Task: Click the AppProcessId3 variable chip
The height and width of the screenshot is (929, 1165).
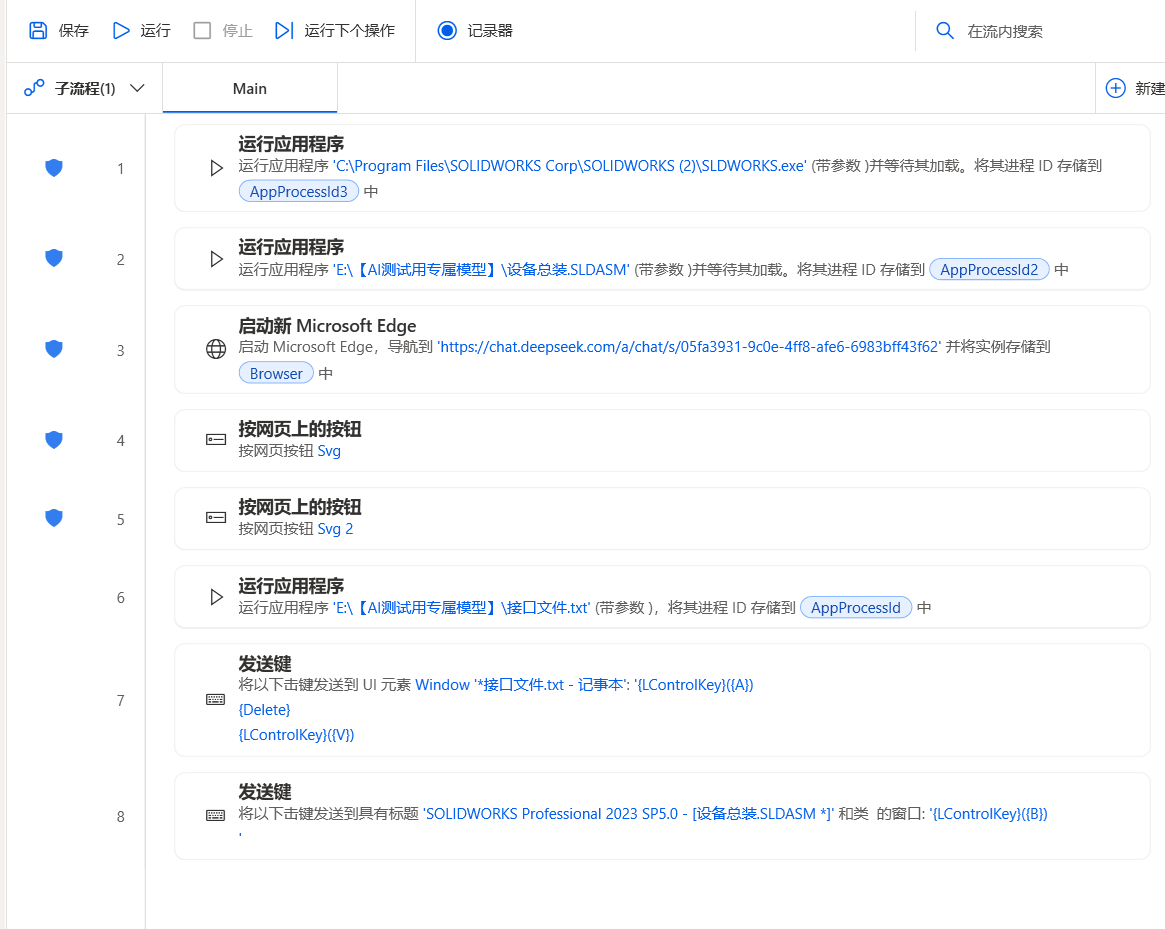Action: pyautogui.click(x=299, y=192)
